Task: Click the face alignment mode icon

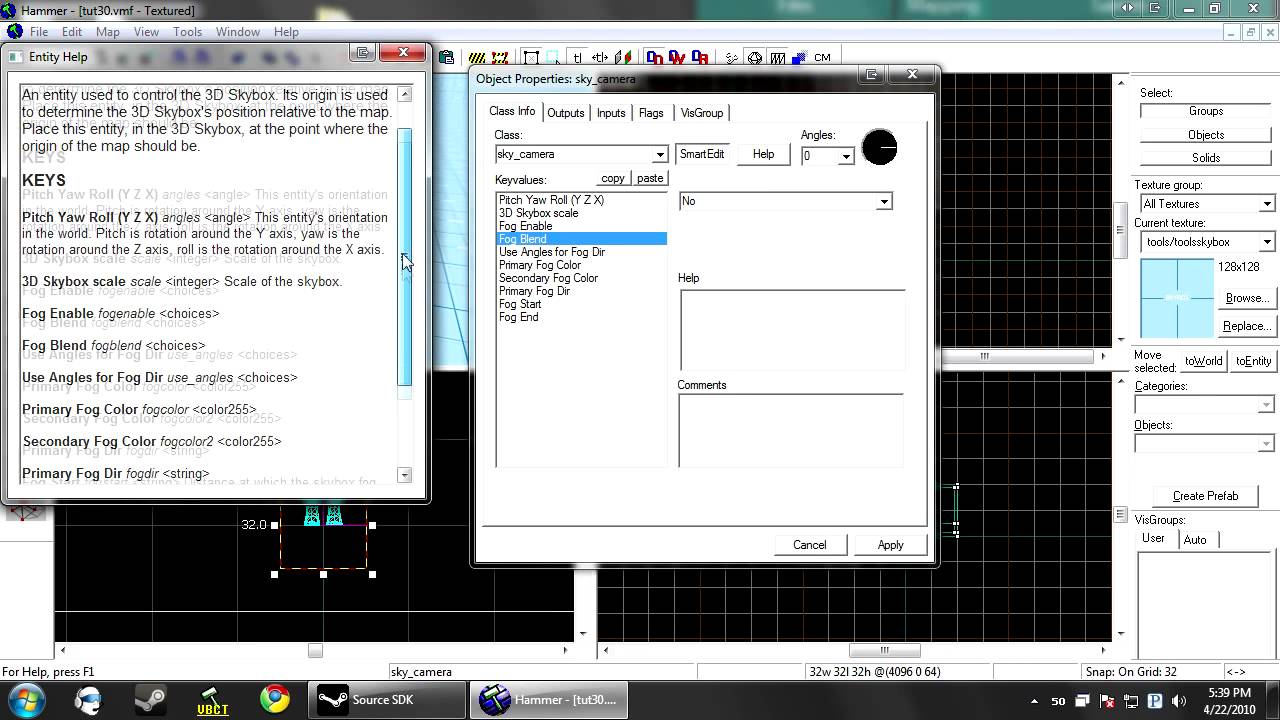Action: click(x=623, y=57)
